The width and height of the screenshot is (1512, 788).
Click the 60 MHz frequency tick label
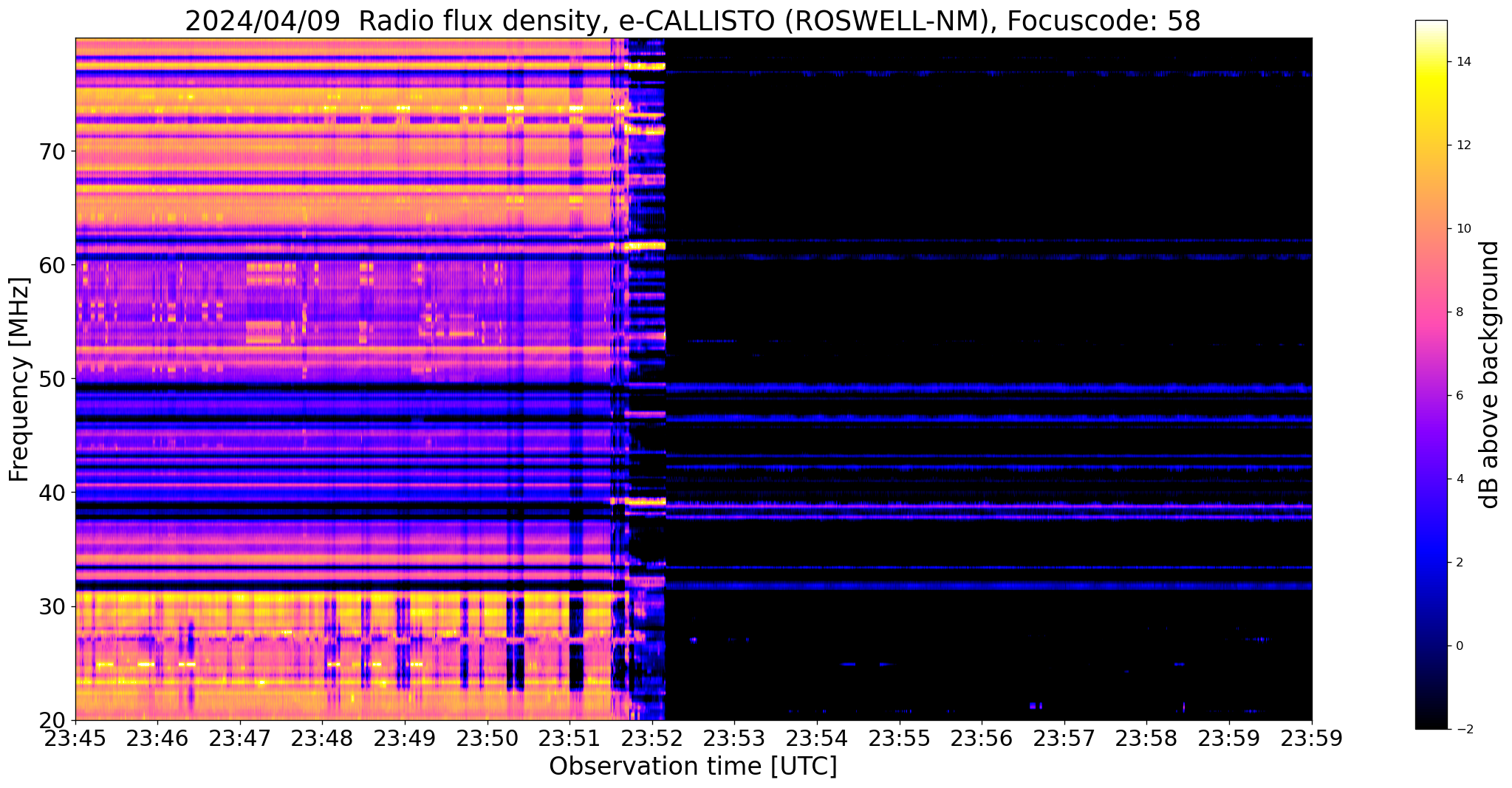(52, 265)
